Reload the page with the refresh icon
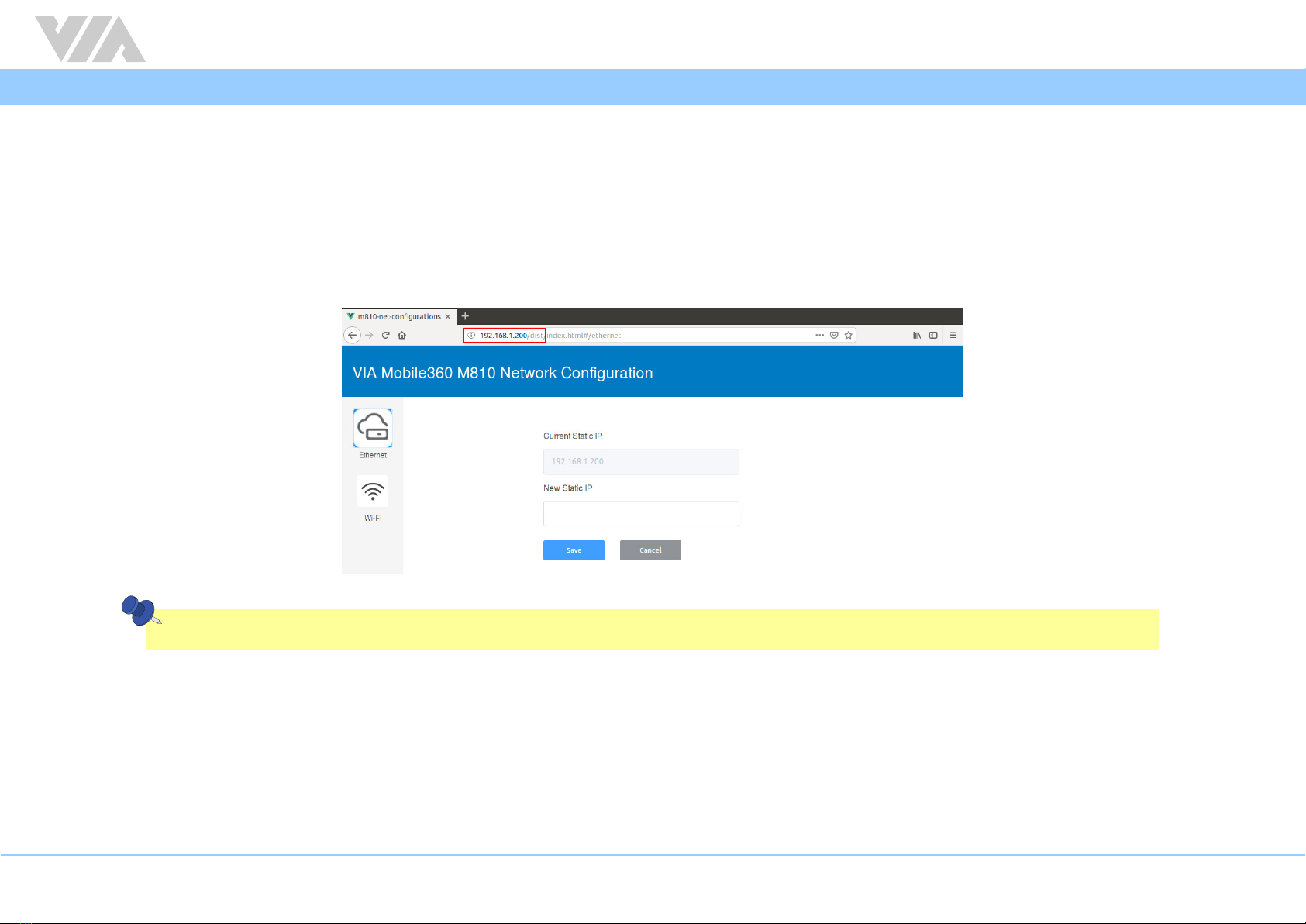Screen dimensions: 1306x924 tap(385, 336)
